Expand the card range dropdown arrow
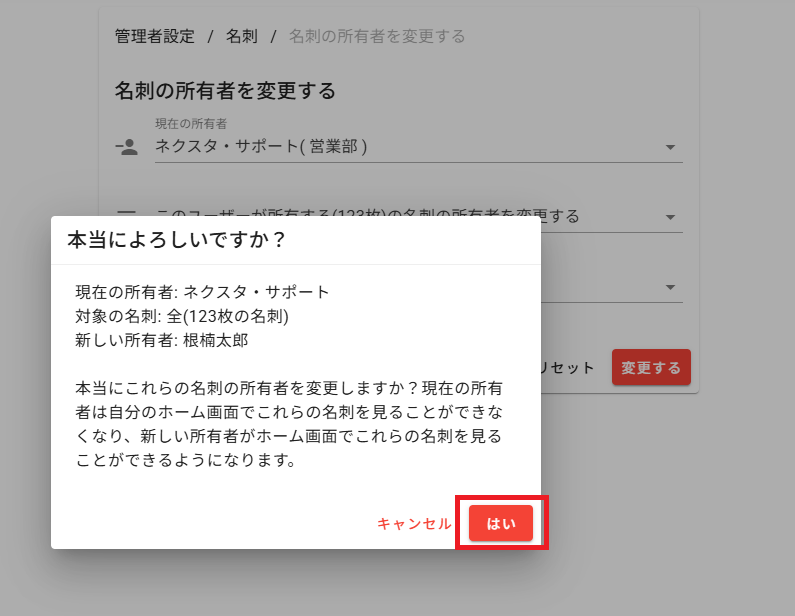The image size is (795, 616). pyautogui.click(x=670, y=217)
